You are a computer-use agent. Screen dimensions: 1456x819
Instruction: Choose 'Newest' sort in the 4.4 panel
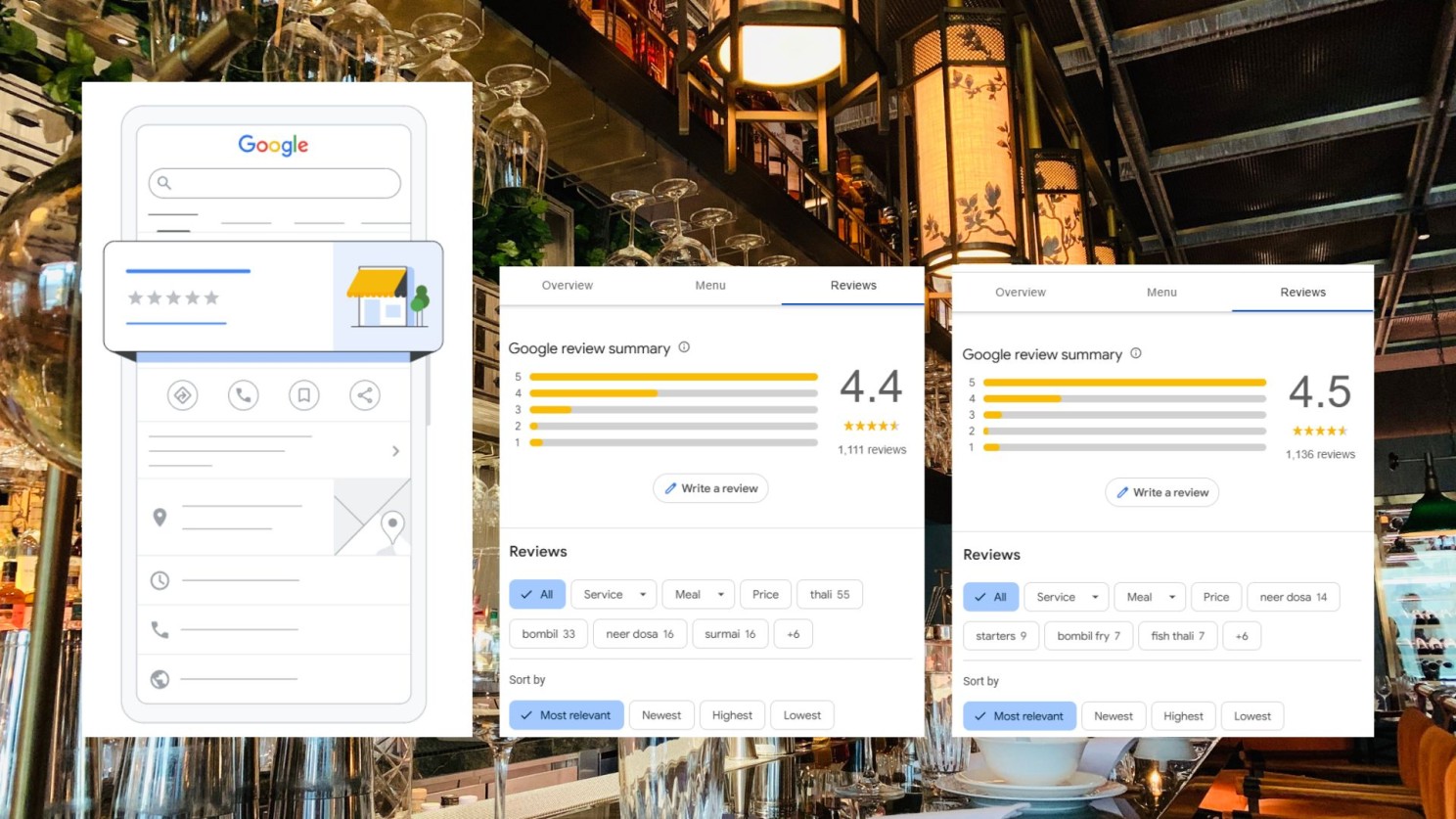(661, 715)
